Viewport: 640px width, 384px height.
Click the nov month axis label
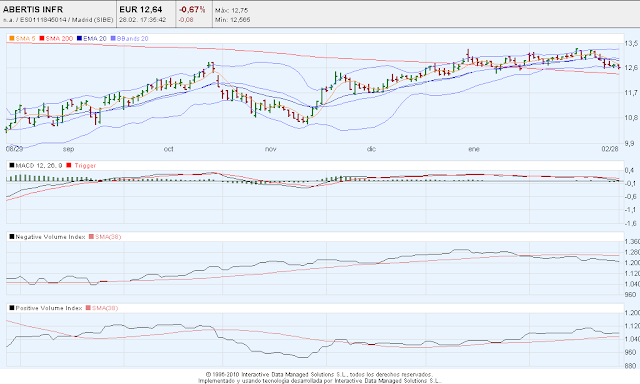click(x=271, y=149)
